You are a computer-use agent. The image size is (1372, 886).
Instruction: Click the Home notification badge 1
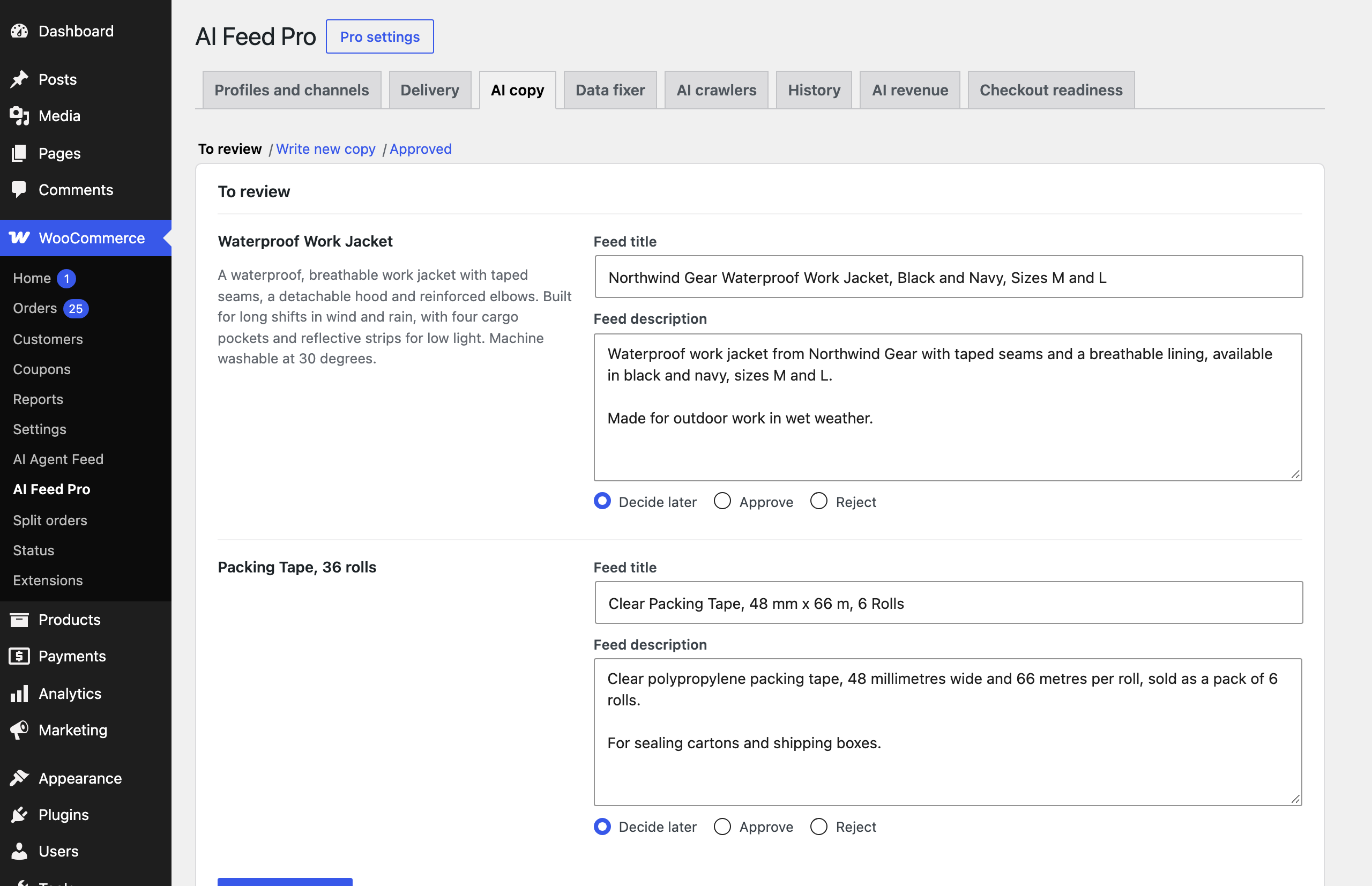click(x=66, y=279)
